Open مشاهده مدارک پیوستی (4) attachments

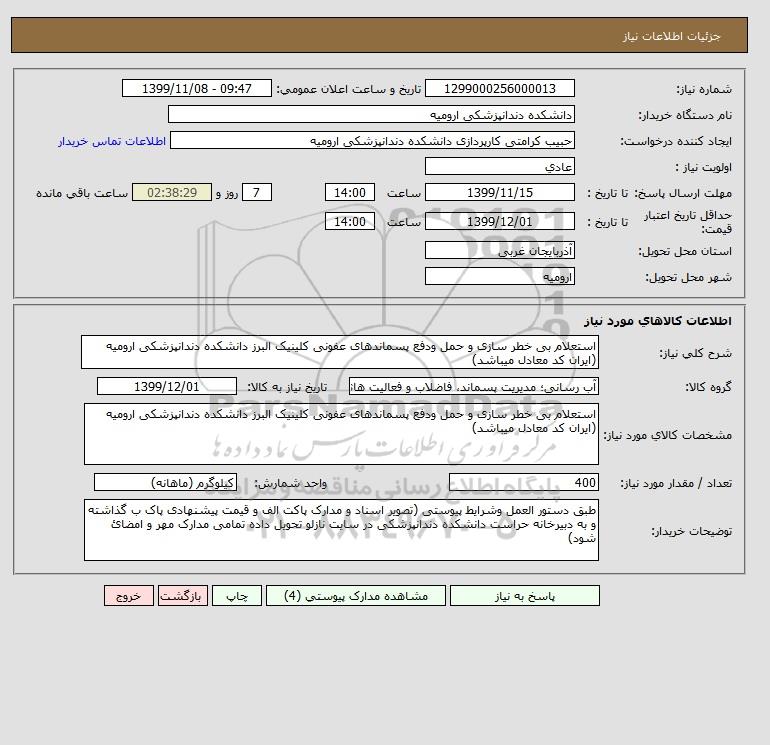click(x=356, y=596)
